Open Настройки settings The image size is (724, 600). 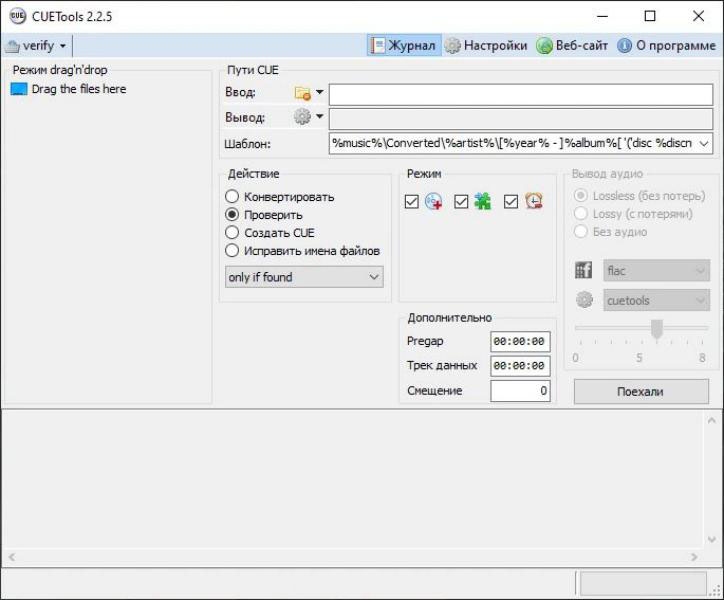tap(487, 45)
